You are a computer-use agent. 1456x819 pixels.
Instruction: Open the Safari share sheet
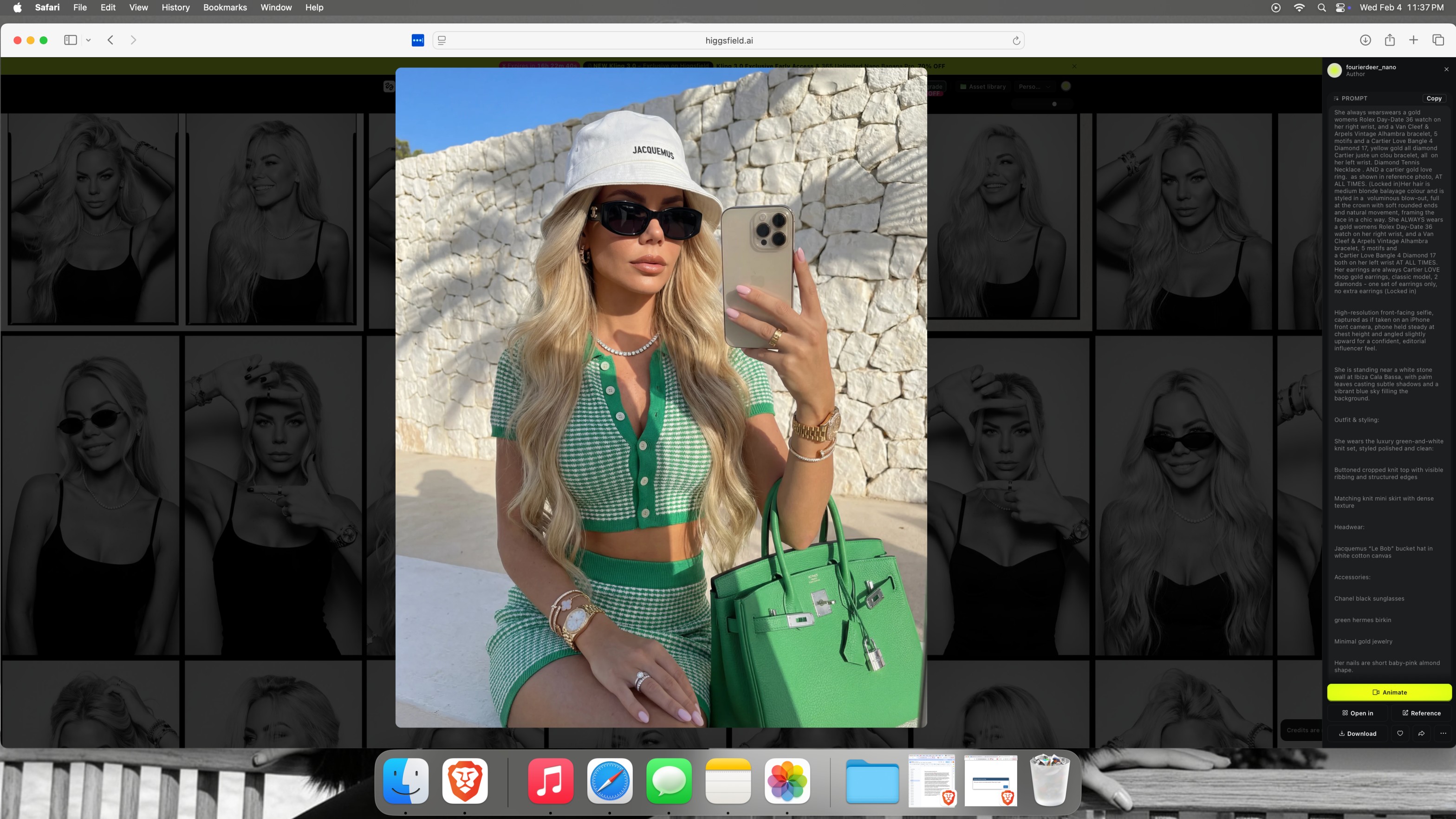(1390, 40)
